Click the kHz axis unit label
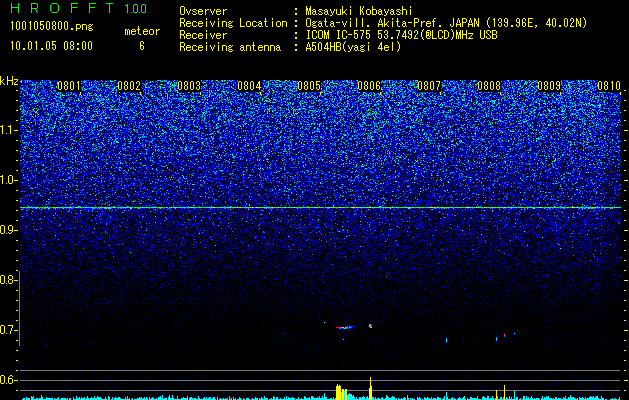Screen dimensions: 629x400 tap(9, 81)
